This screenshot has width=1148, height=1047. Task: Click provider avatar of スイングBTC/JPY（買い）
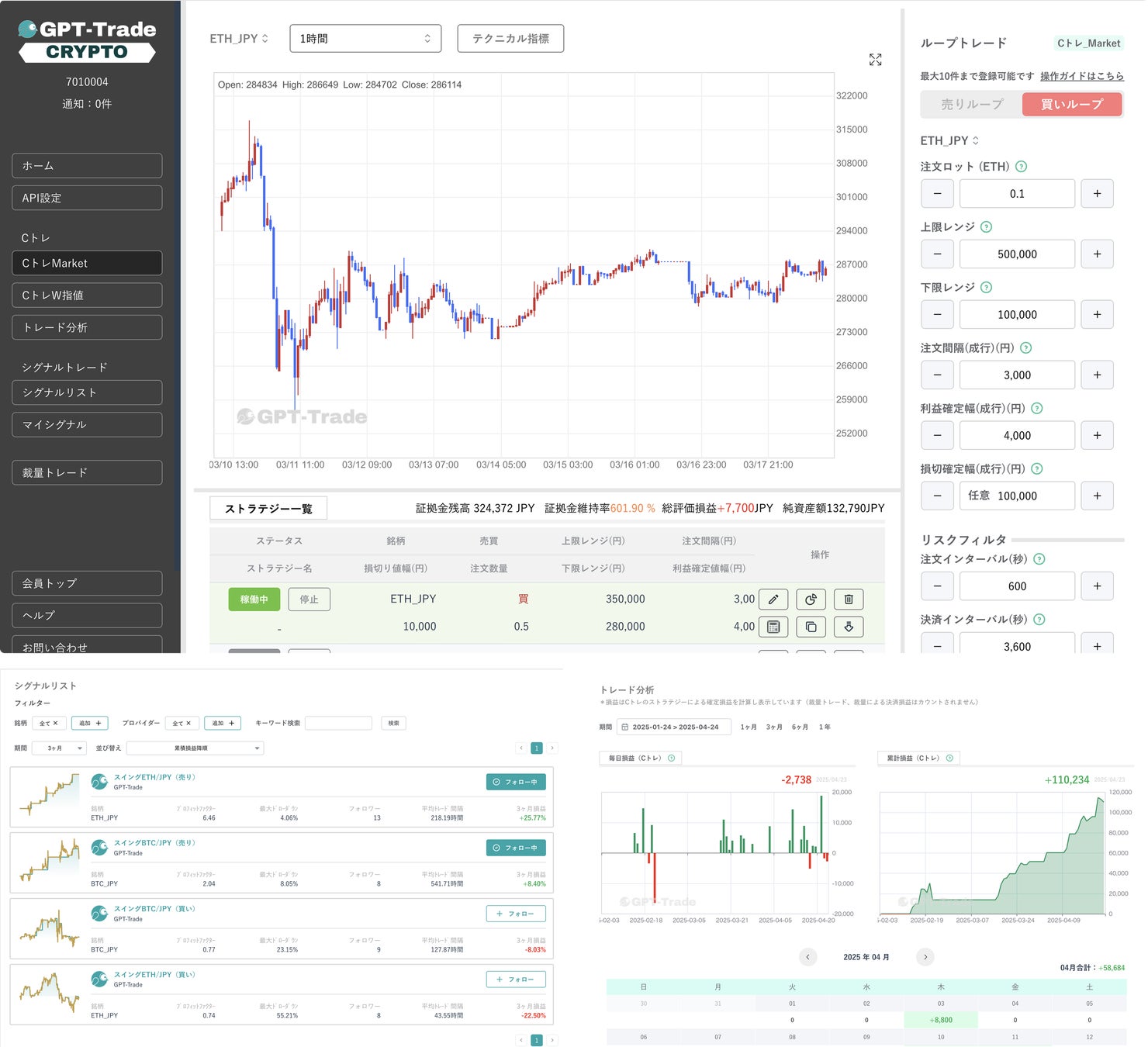(x=99, y=914)
